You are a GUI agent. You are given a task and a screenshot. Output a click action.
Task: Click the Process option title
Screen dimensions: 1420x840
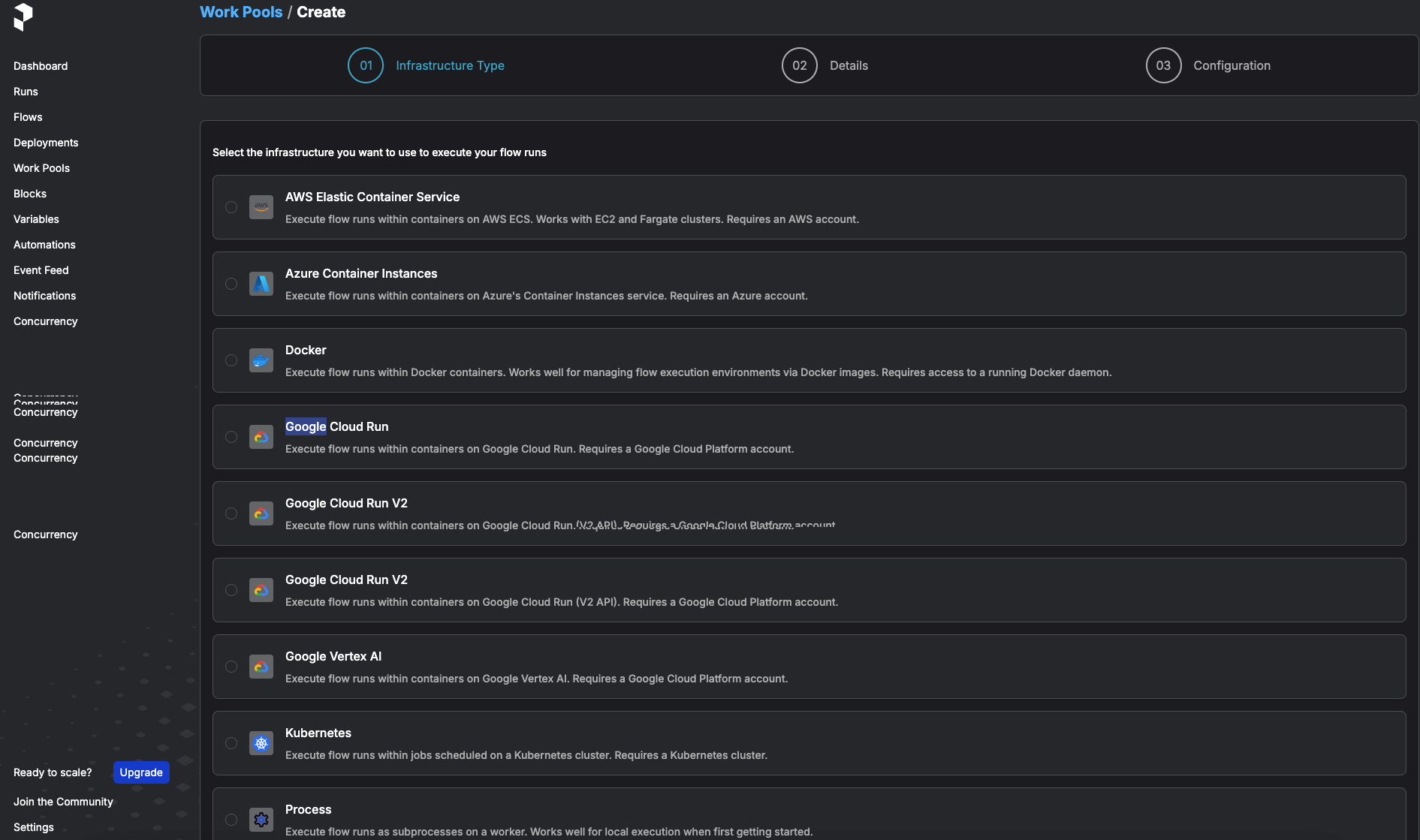[x=308, y=809]
